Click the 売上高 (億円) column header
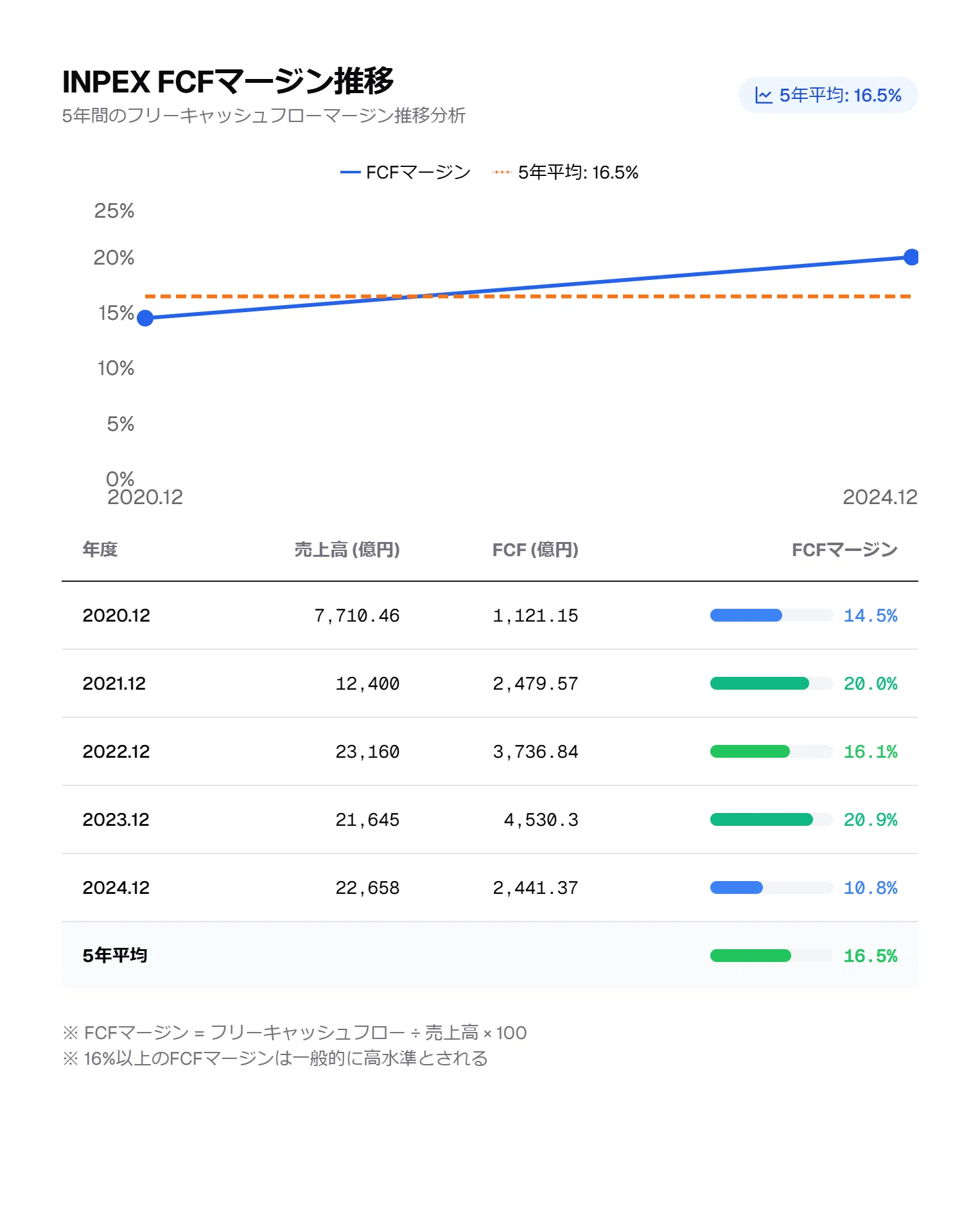 (347, 550)
